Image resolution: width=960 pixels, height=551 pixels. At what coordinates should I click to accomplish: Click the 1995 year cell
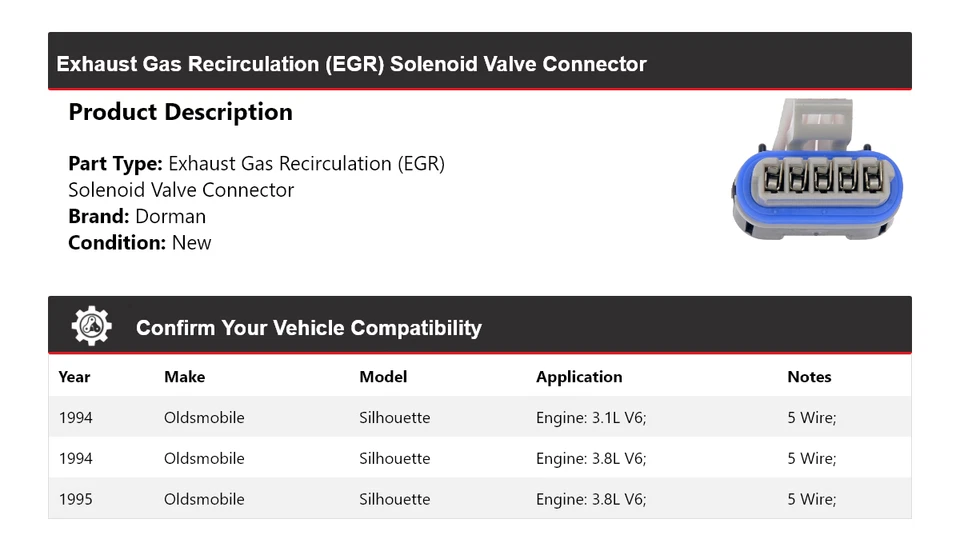point(76,499)
